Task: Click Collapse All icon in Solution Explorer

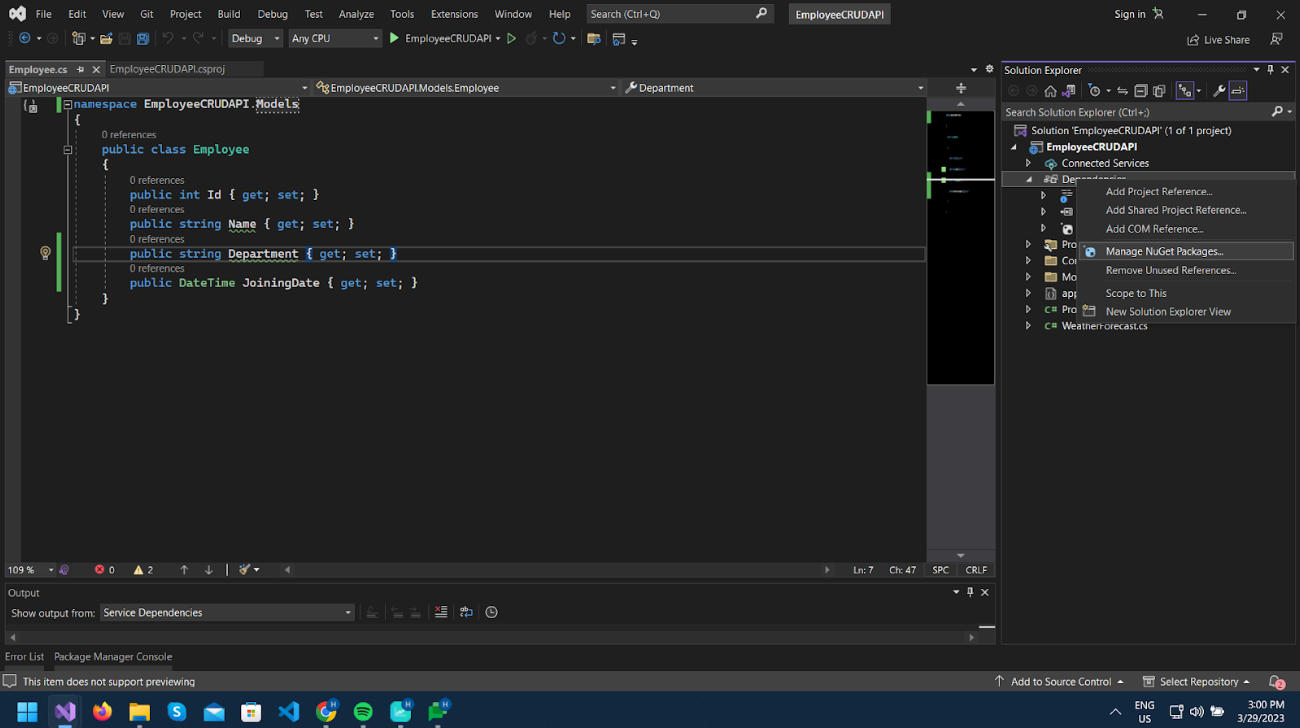Action: (1140, 91)
